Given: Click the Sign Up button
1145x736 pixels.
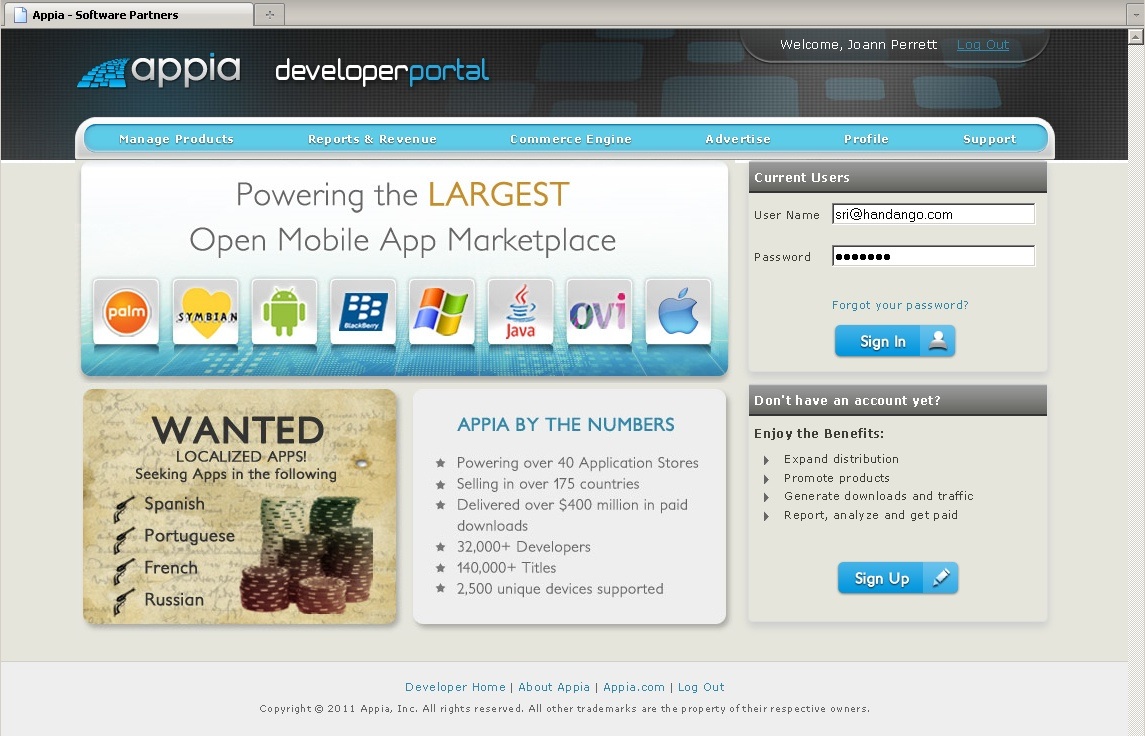Looking at the screenshot, I should pos(897,578).
